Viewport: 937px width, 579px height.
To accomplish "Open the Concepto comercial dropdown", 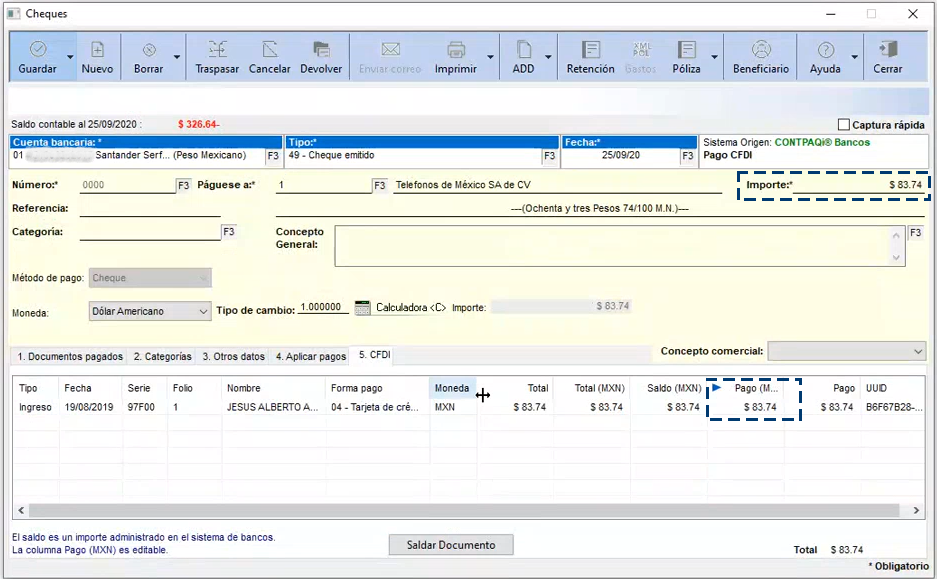I will click(x=918, y=351).
